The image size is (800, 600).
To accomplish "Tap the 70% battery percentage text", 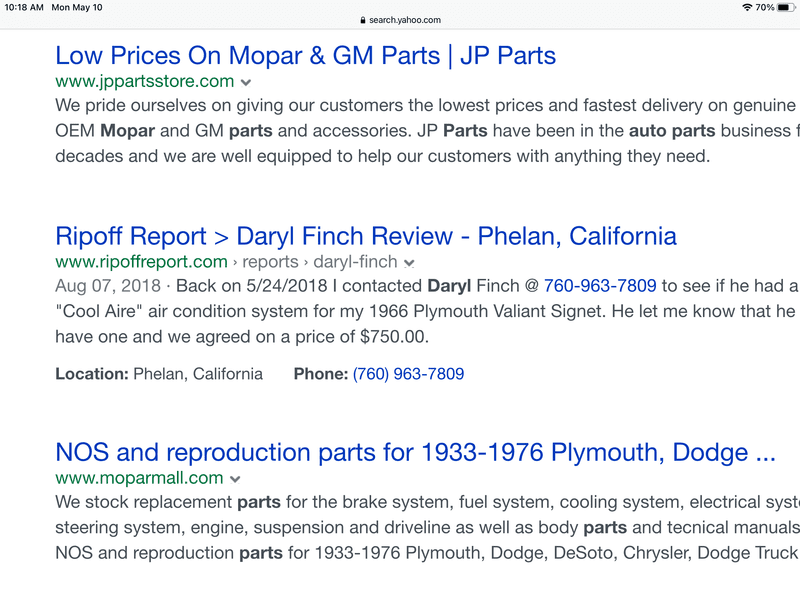I will click(x=765, y=7).
